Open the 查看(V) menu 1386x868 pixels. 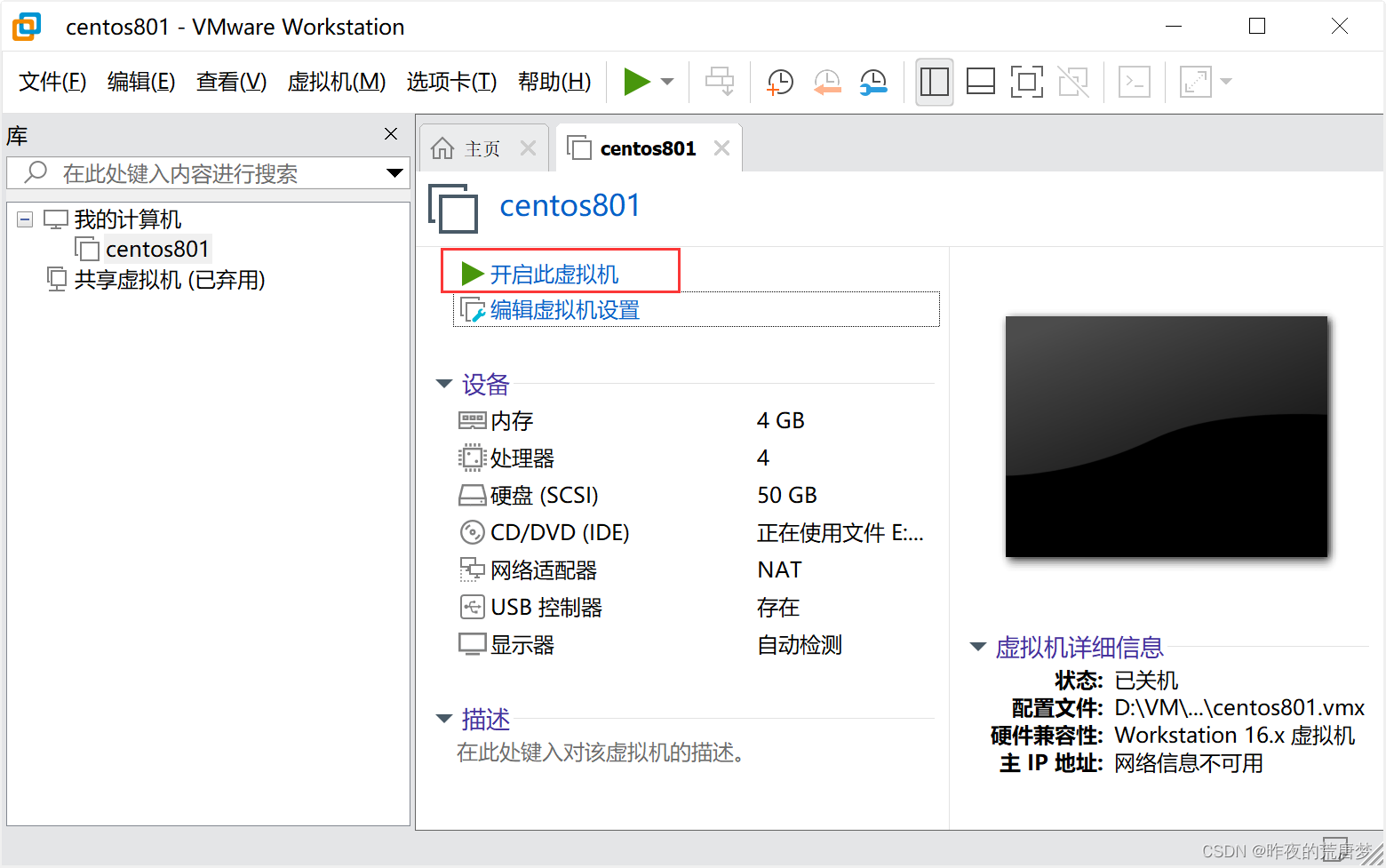[231, 82]
